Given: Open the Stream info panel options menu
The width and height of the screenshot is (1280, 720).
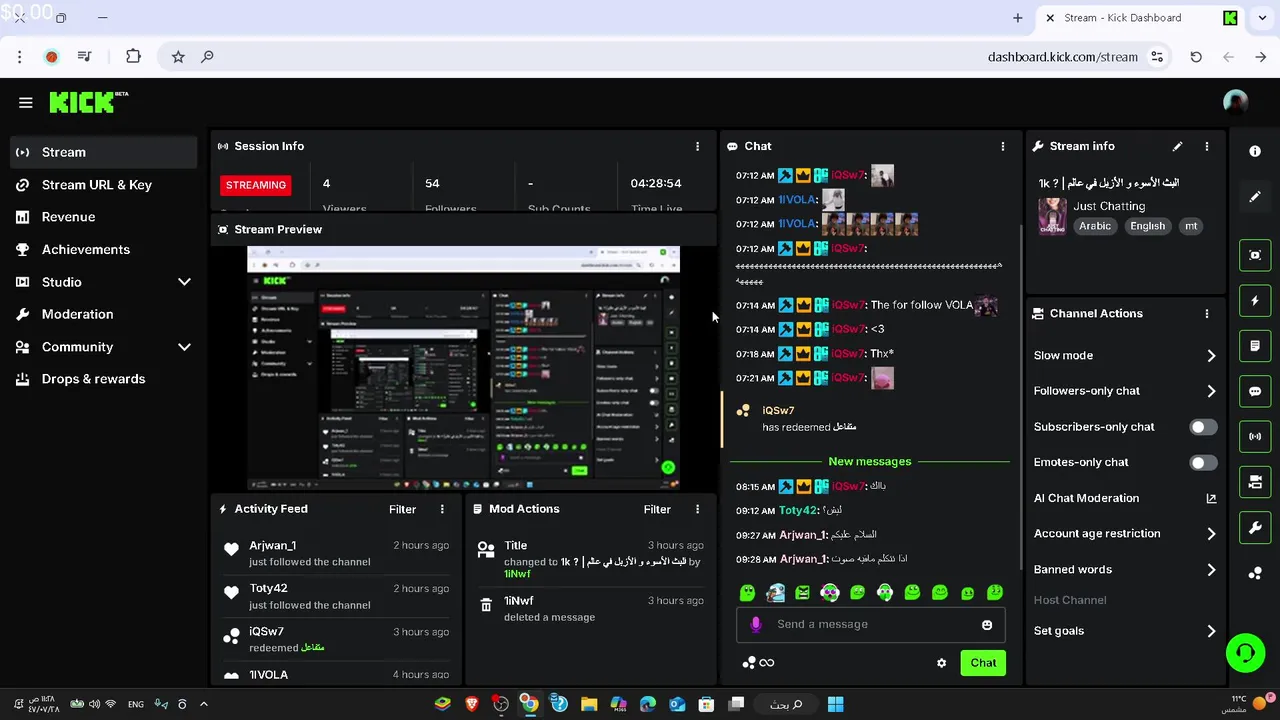Looking at the screenshot, I should point(1207,146).
